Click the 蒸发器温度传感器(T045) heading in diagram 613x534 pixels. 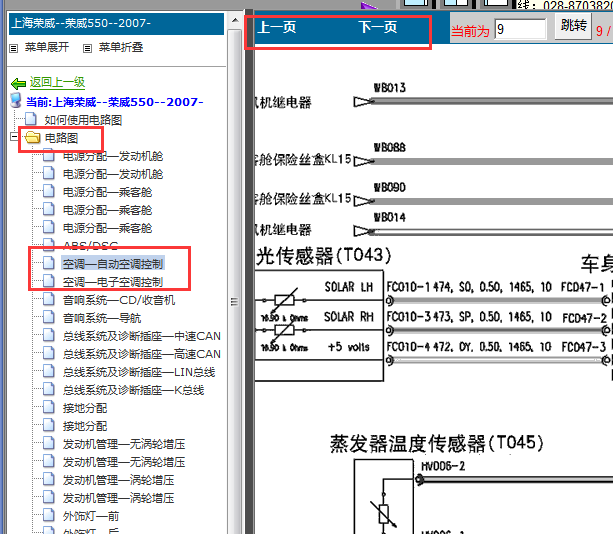point(437,443)
